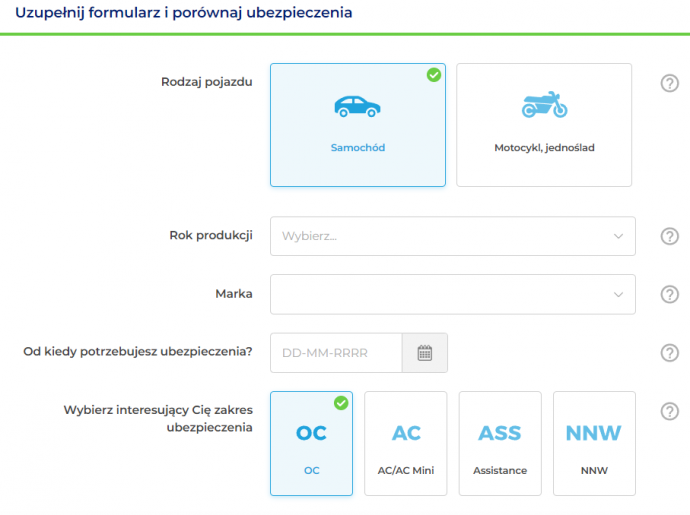The width and height of the screenshot is (690, 515).
Task: Open help icon for insurance start date
Action: coord(669,353)
